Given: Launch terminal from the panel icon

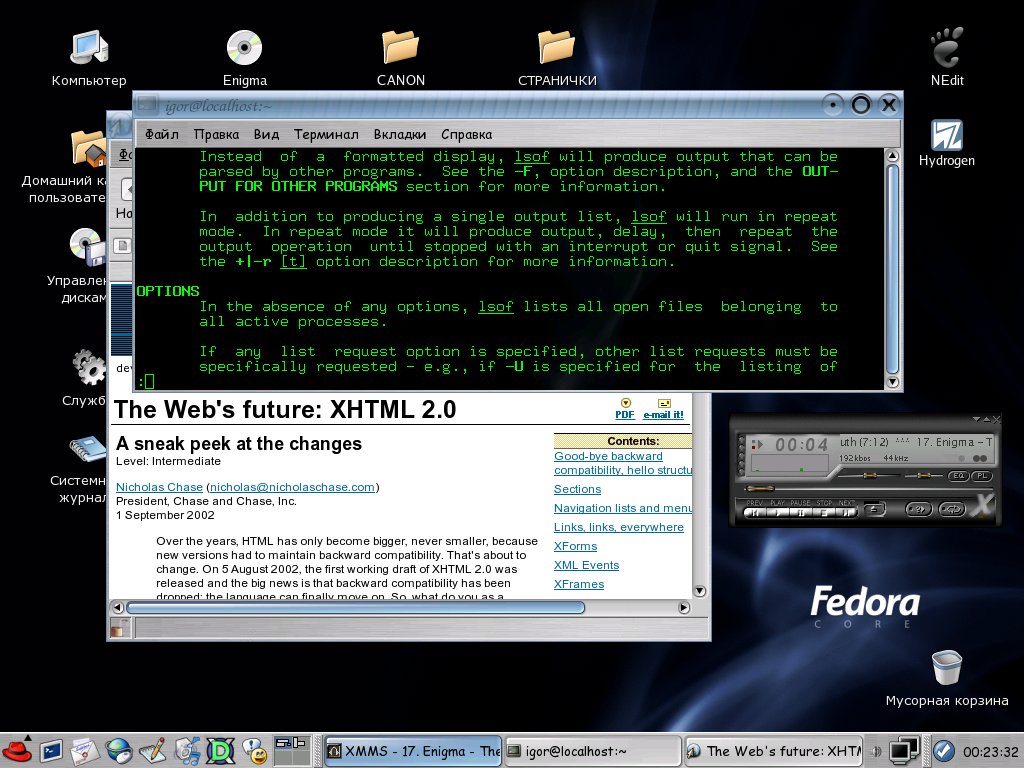Looking at the screenshot, I should coord(50,750).
